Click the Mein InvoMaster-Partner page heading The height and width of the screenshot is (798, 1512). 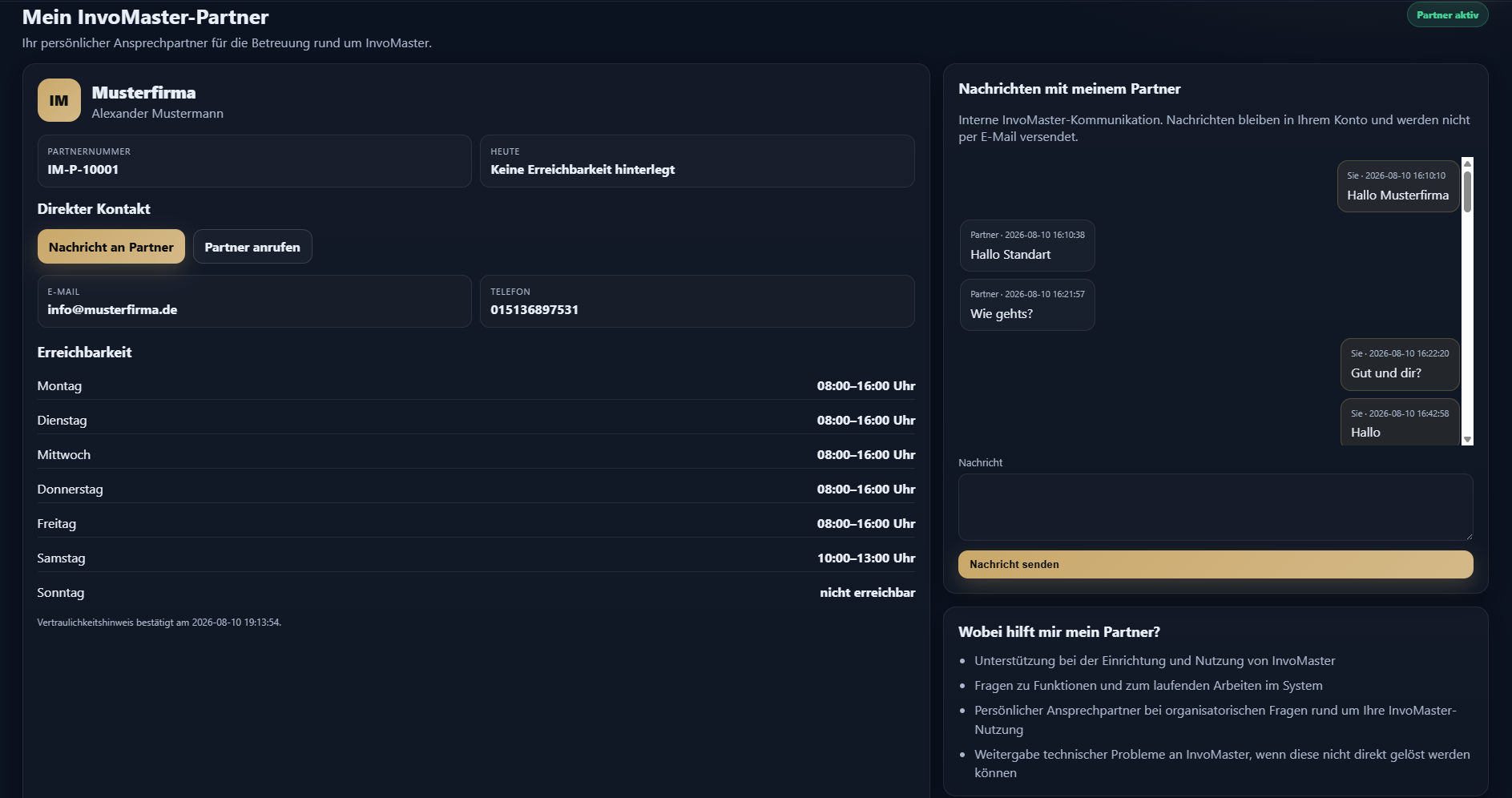[x=145, y=17]
